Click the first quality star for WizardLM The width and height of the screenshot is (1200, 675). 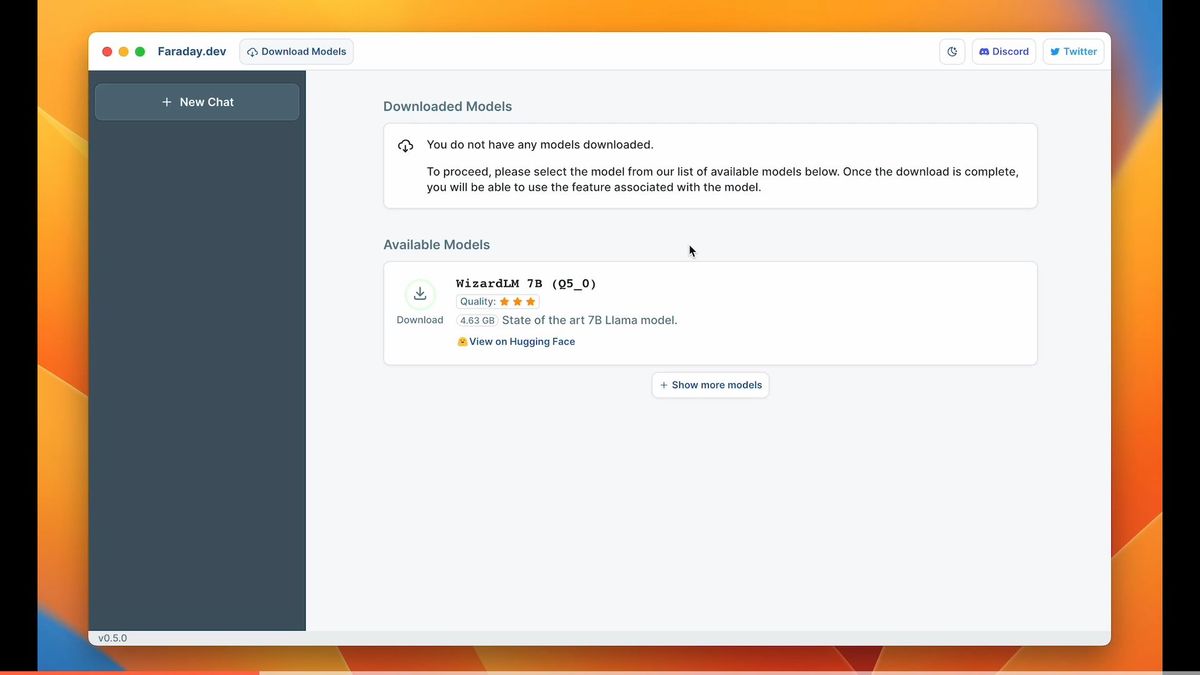[x=506, y=301]
